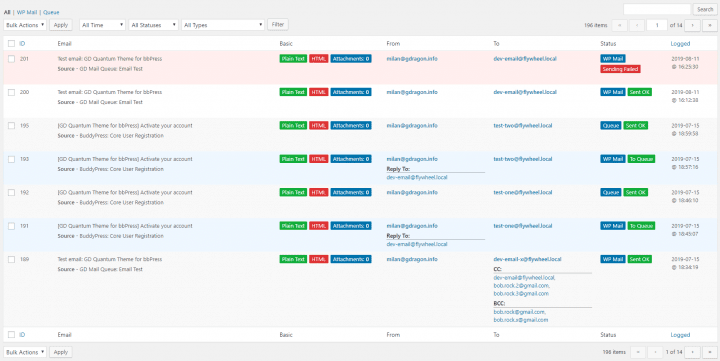Open recipient test-two@flywheel.local in row 195
720x361 pixels.
[523, 126]
